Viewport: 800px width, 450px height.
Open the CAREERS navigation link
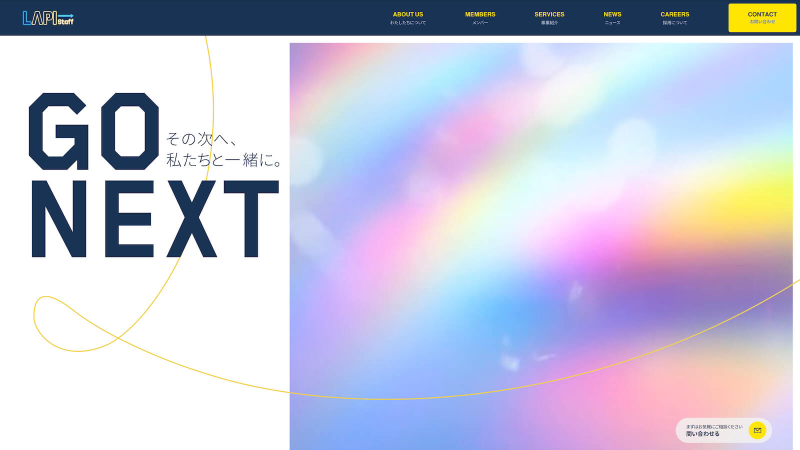[674, 14]
